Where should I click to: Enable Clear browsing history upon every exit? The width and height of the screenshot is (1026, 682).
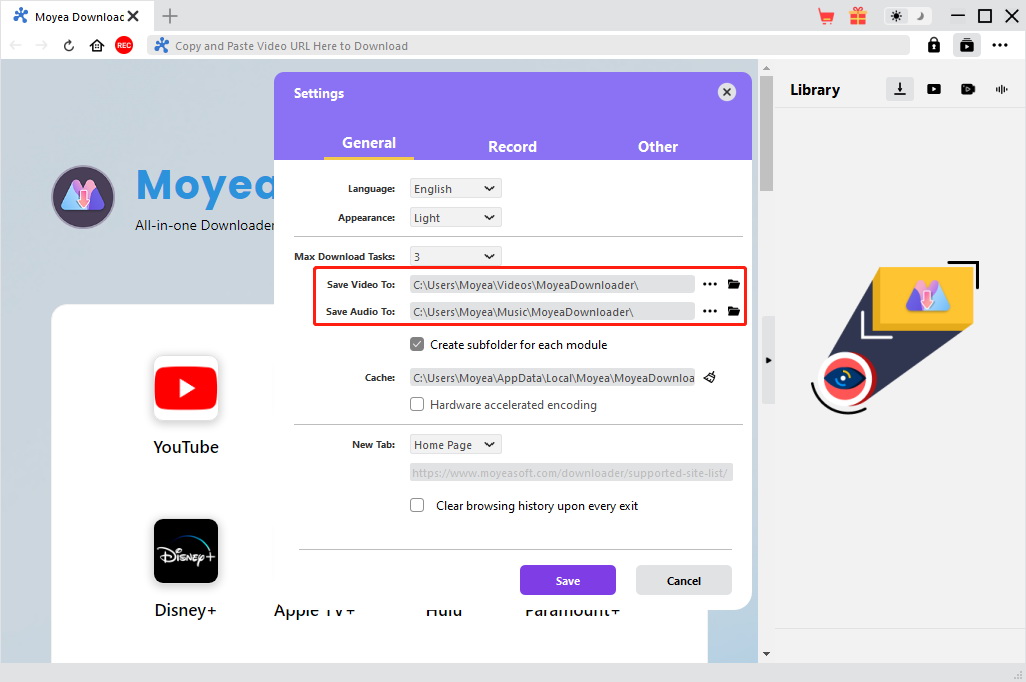[x=417, y=505]
